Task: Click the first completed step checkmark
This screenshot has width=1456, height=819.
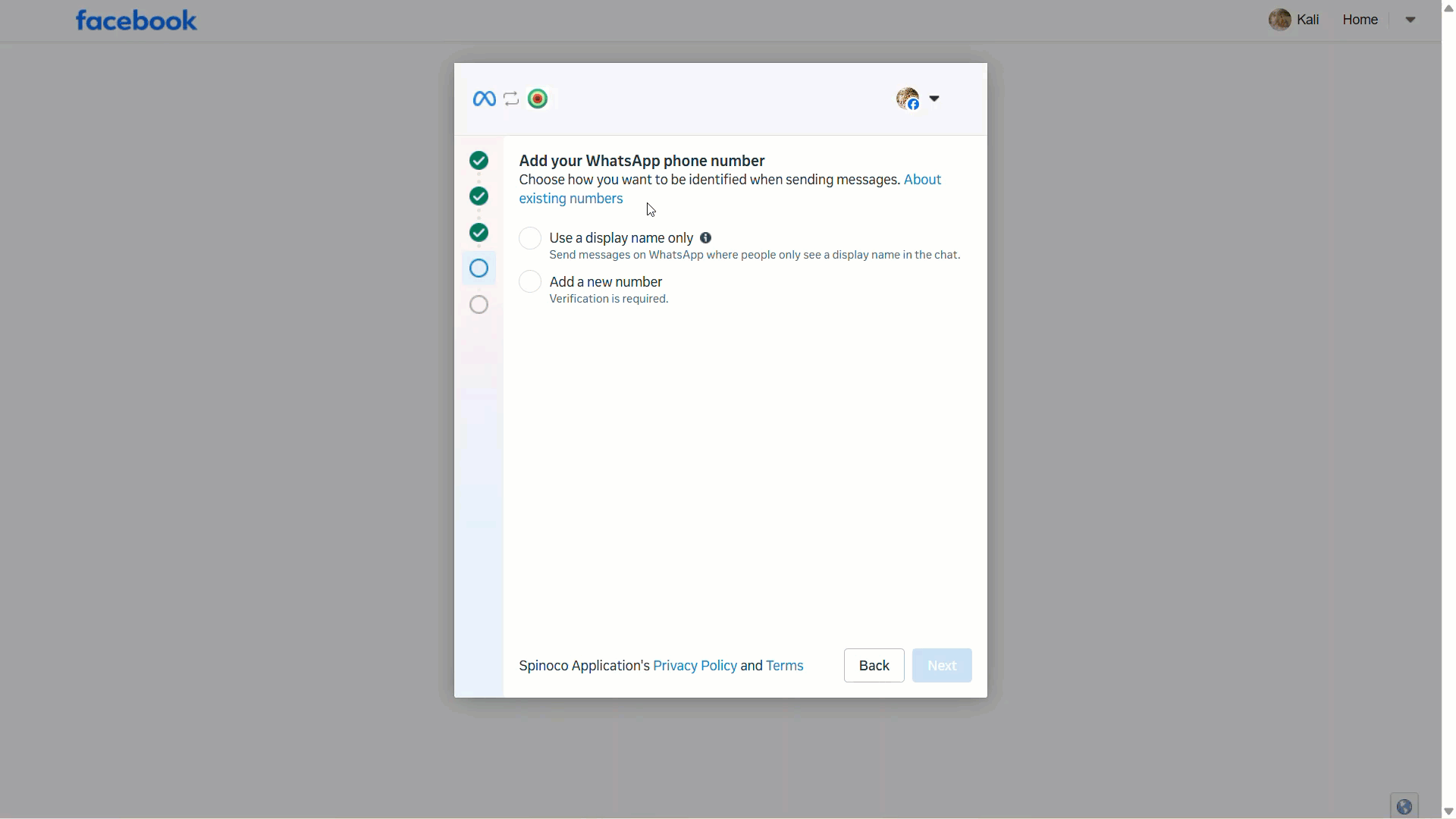Action: pyautogui.click(x=479, y=161)
